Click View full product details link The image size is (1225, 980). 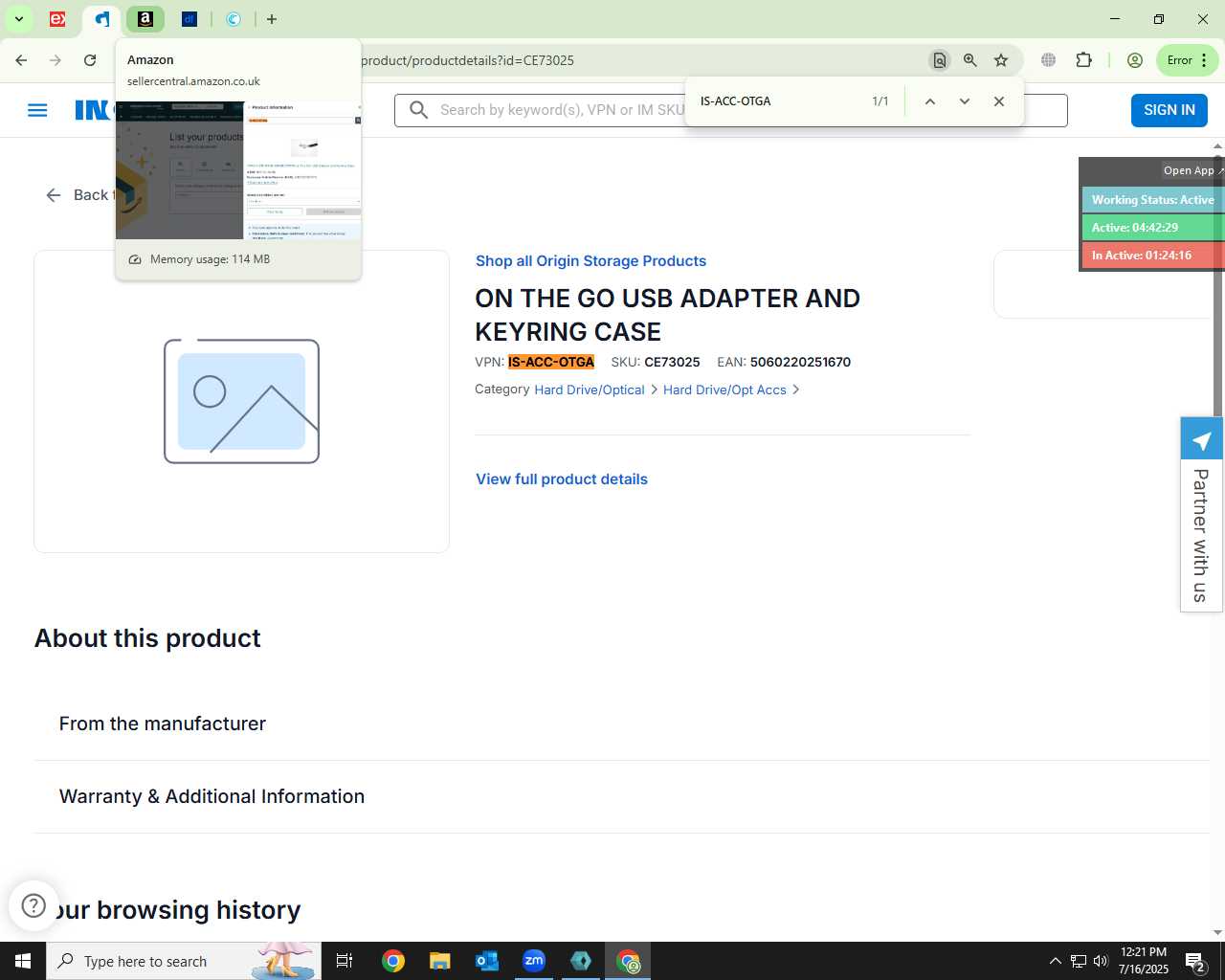coord(562,479)
